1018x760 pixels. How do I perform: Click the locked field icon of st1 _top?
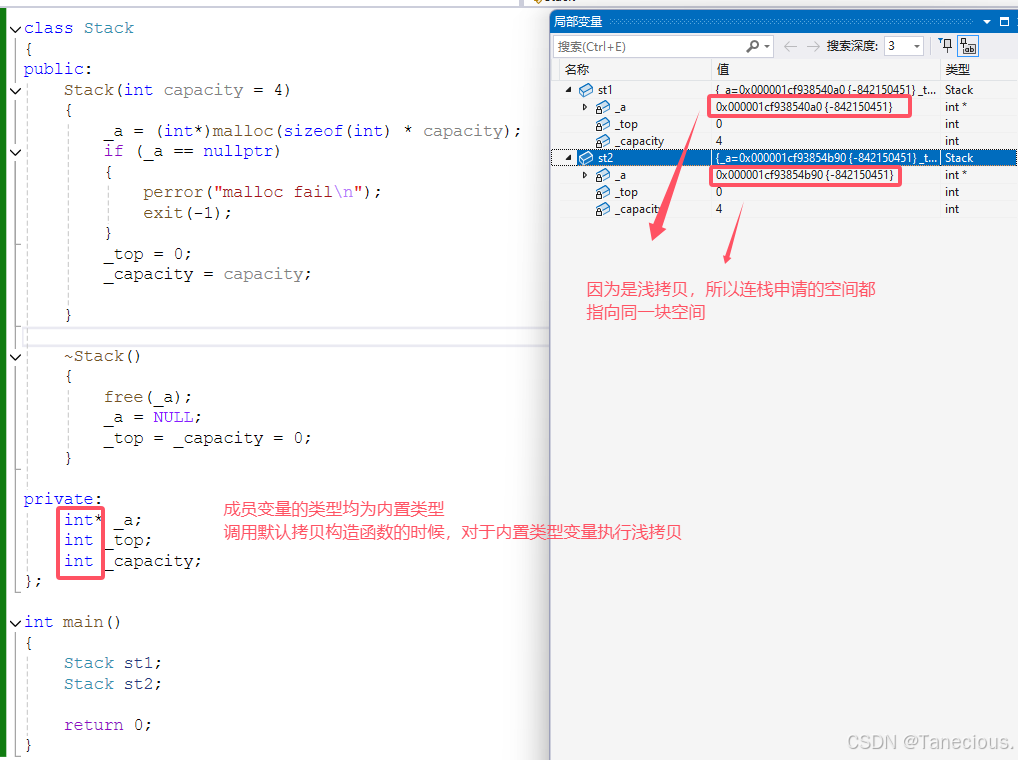tap(602, 124)
